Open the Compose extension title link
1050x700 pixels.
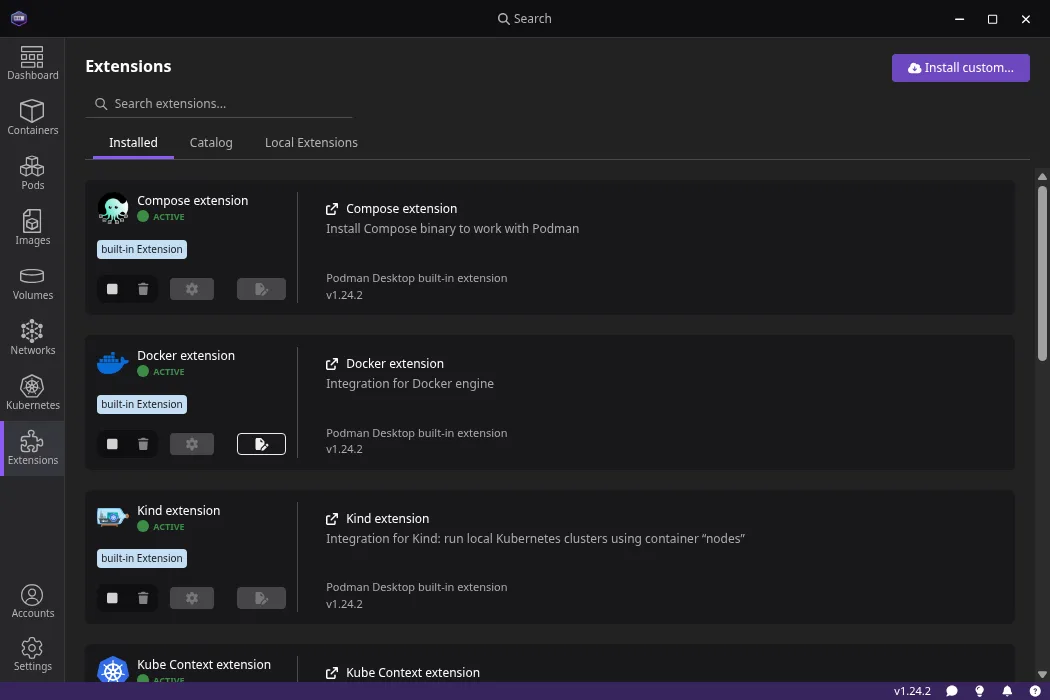[x=402, y=209]
